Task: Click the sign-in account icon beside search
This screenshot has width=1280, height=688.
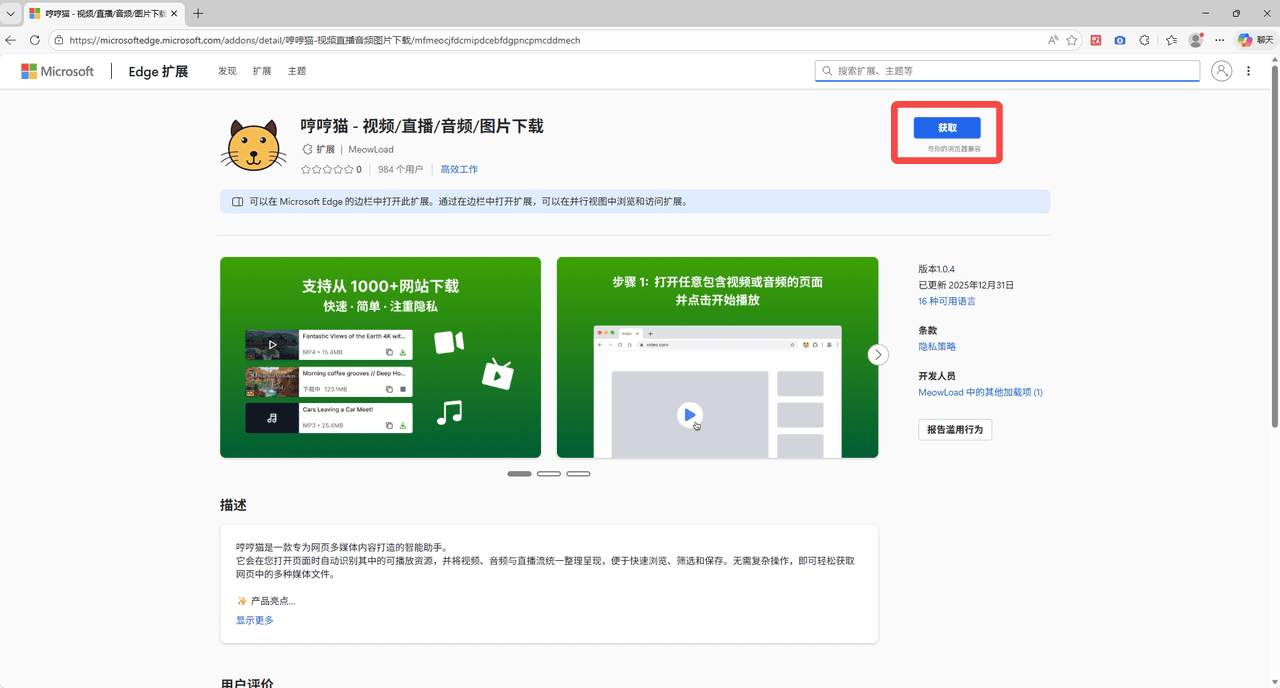Action: click(1221, 71)
